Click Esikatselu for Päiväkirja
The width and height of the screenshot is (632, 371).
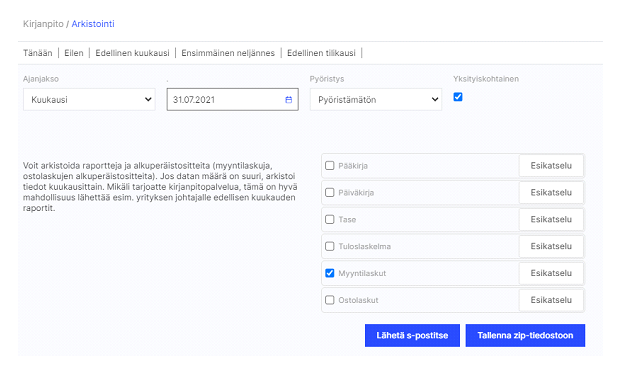tap(551, 192)
